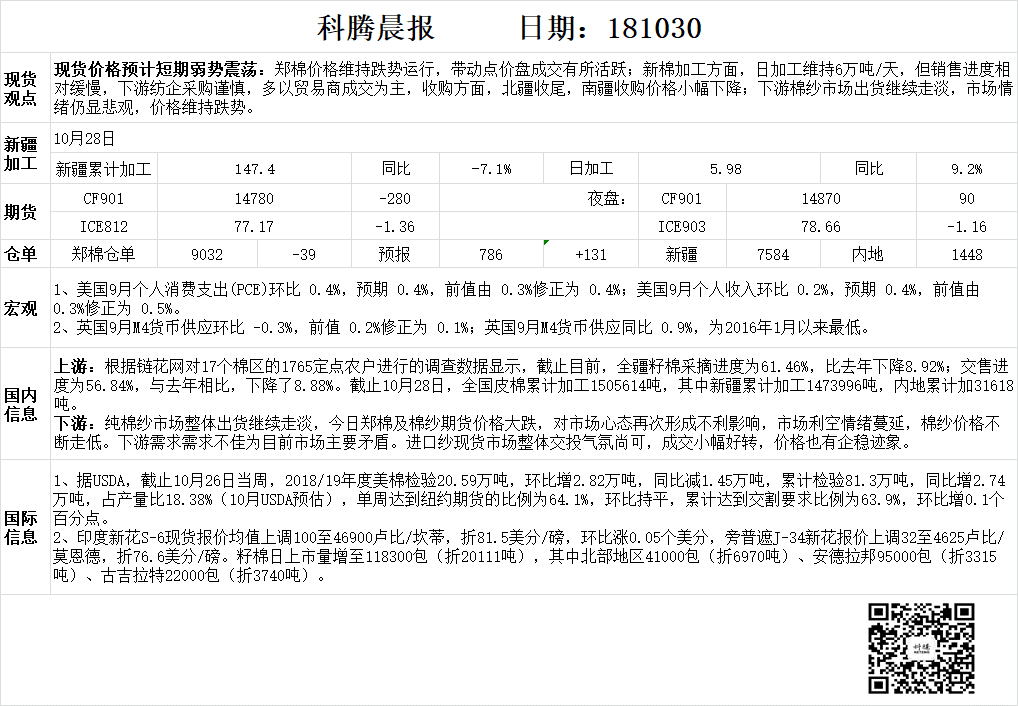Screen dimensions: 1018x706
Task: Click the 郑棉仓单 label cell
Action: [104, 254]
